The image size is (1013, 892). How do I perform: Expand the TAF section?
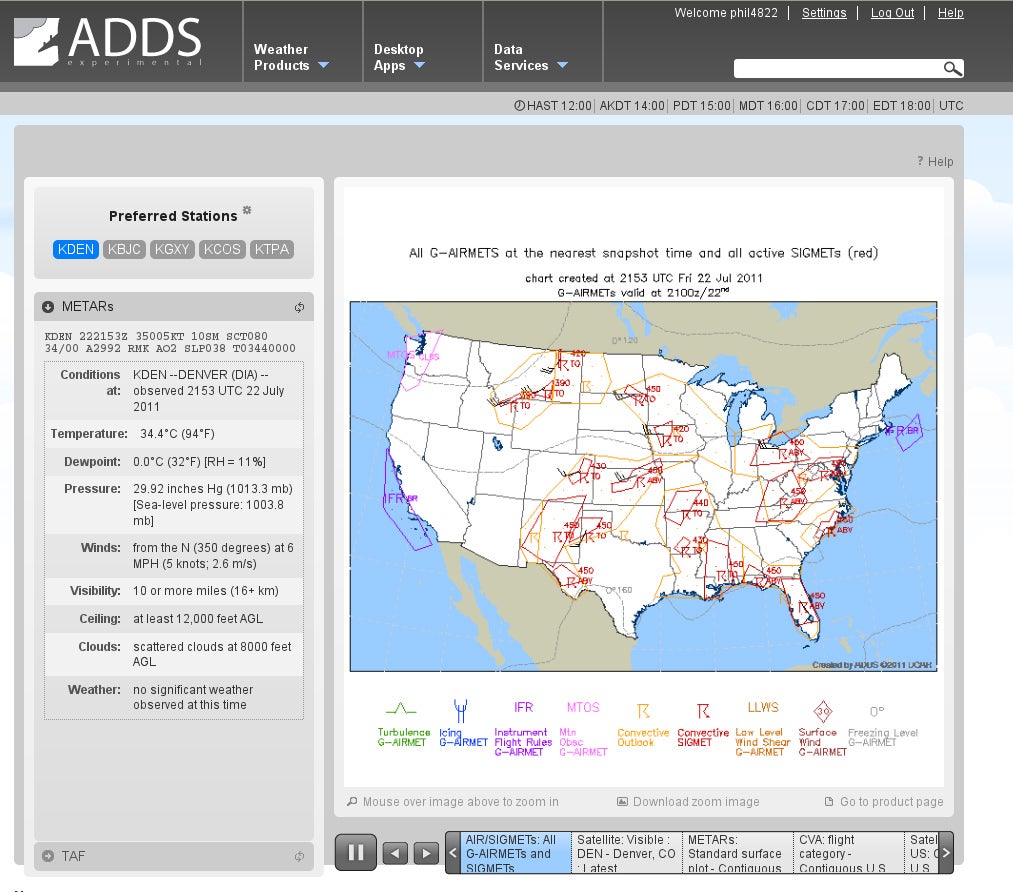coord(49,856)
